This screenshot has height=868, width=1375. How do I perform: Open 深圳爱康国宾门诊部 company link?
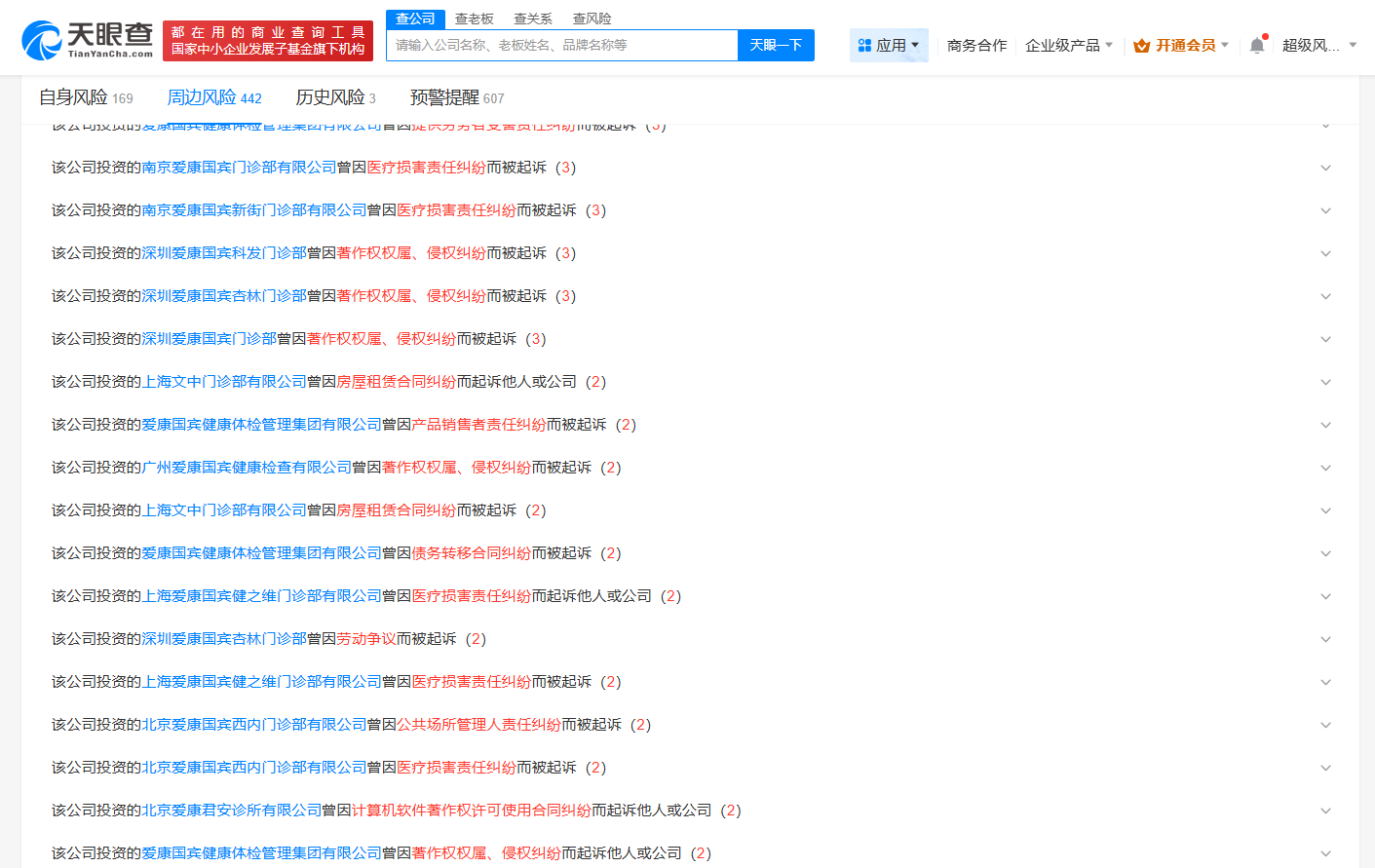coord(210,339)
